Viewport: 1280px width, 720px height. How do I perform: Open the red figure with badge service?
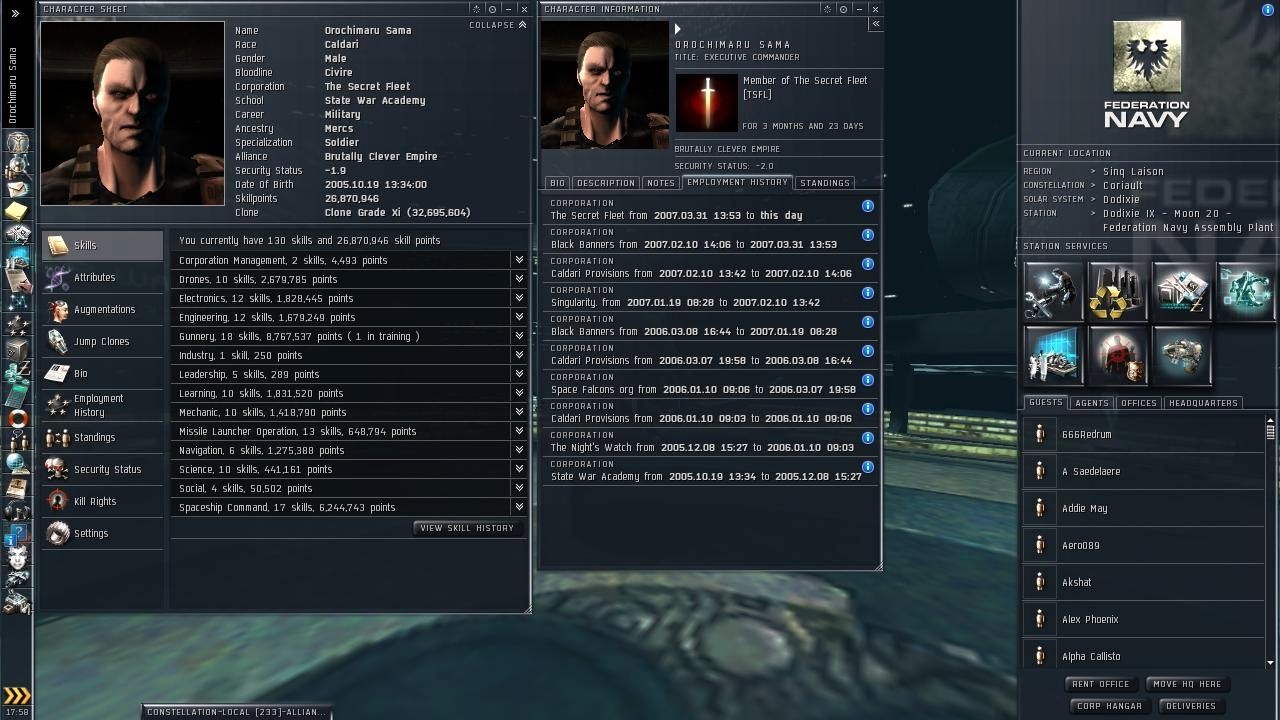[x=1117, y=355]
